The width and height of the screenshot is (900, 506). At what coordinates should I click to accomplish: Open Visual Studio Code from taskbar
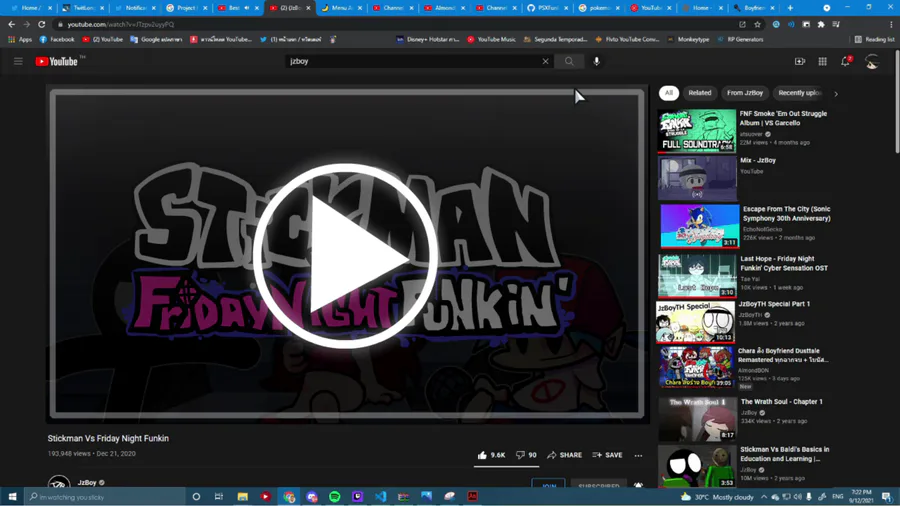point(381,496)
